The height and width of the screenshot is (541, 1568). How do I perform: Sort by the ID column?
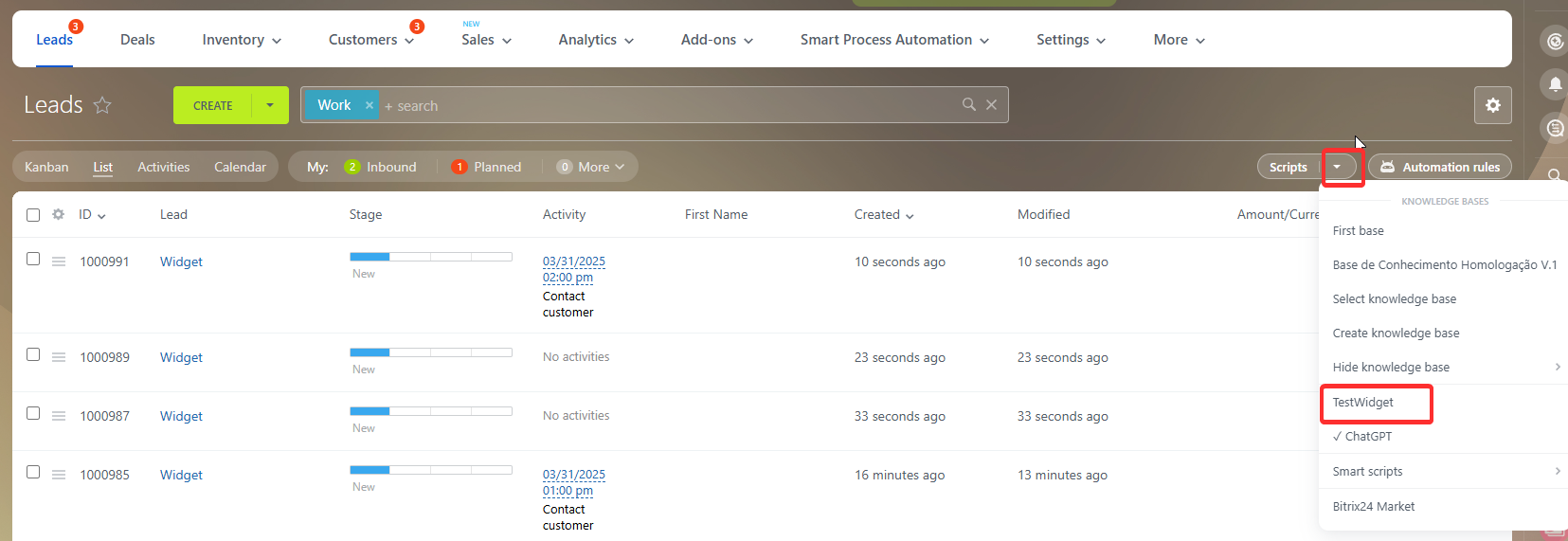pos(92,215)
